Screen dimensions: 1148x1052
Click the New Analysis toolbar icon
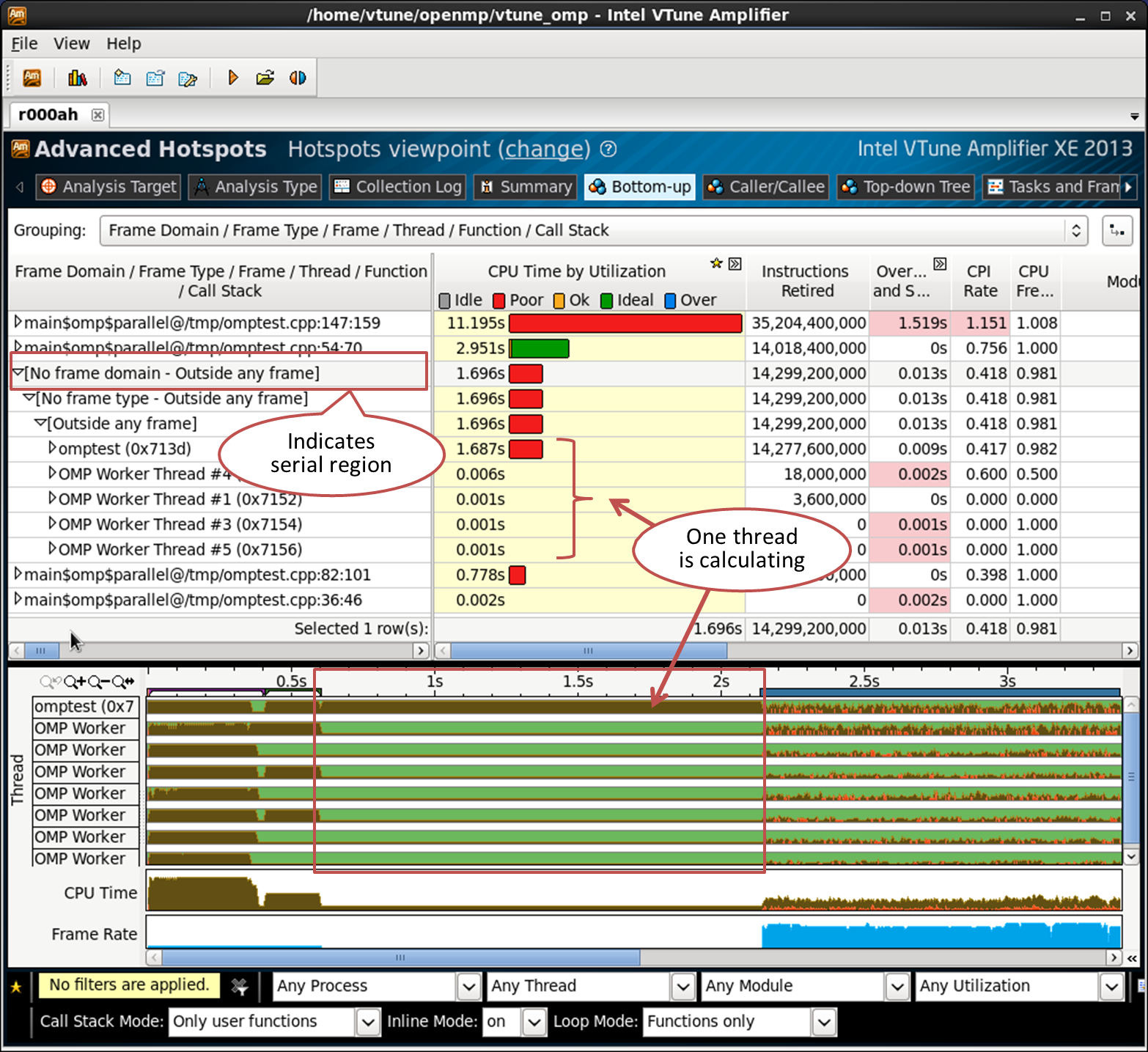click(155, 78)
